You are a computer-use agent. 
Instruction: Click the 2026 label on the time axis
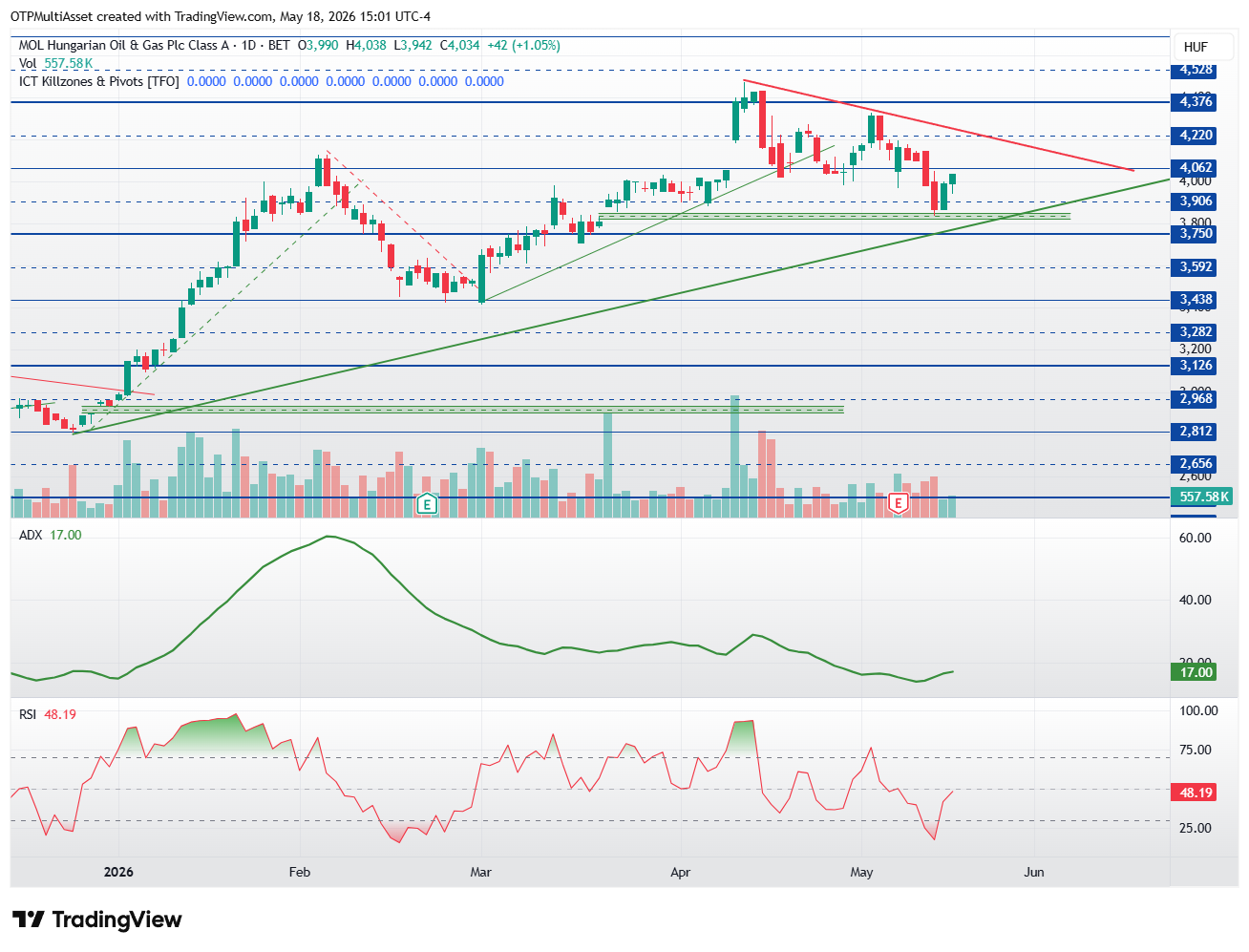(118, 872)
